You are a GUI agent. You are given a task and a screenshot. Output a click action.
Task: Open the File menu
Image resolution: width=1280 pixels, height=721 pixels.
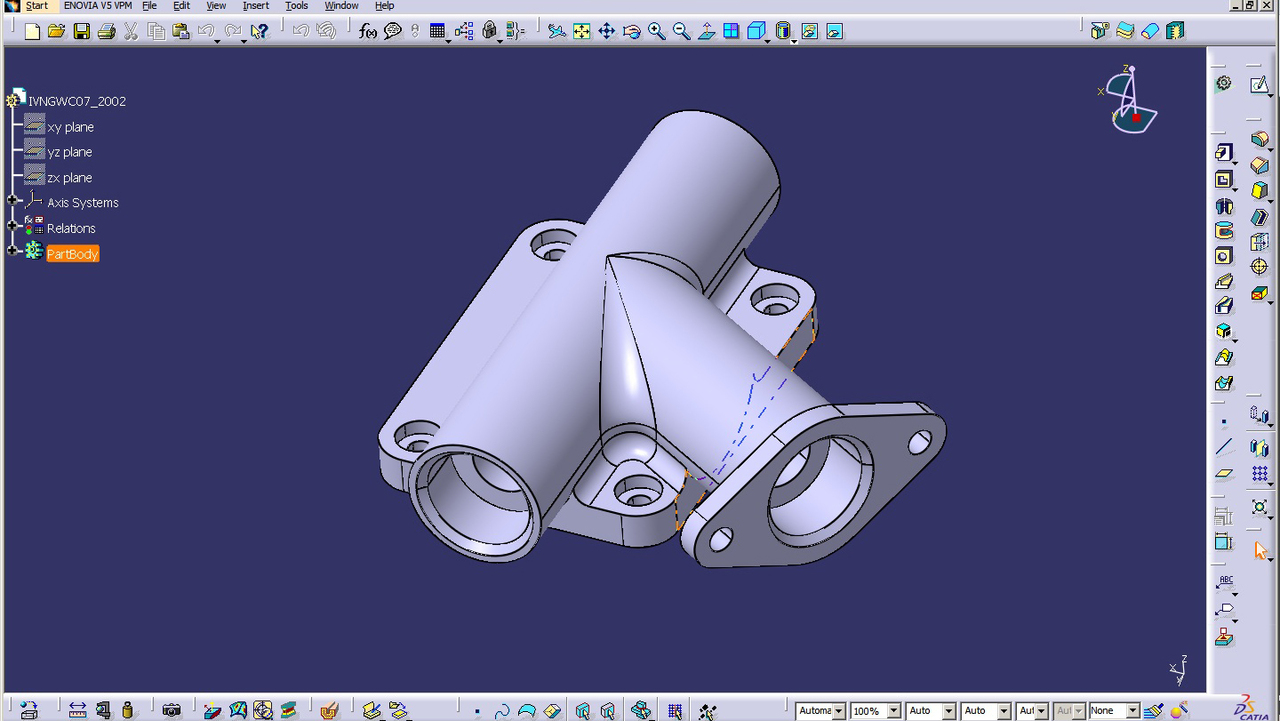click(149, 6)
